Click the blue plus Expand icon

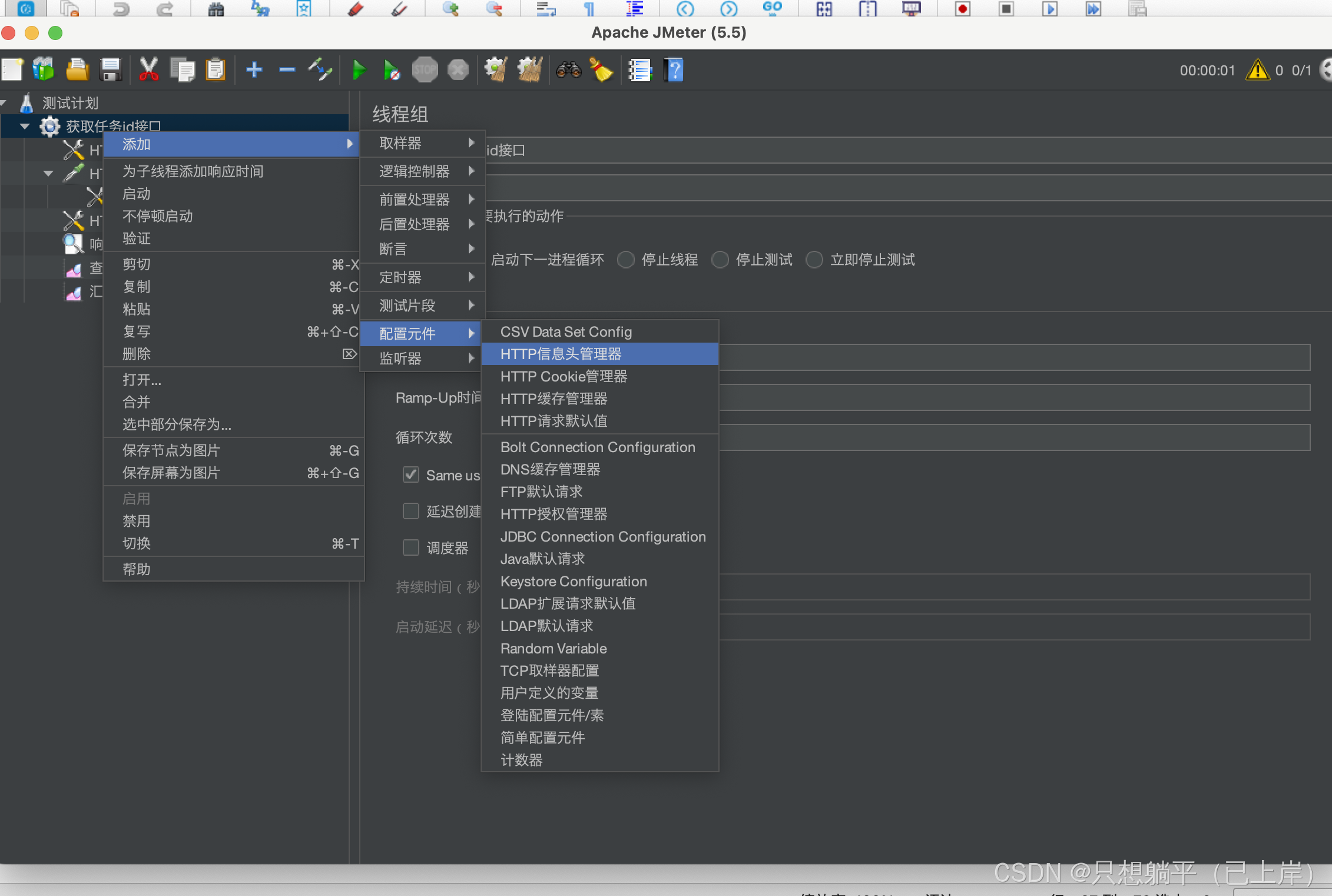pos(254,70)
